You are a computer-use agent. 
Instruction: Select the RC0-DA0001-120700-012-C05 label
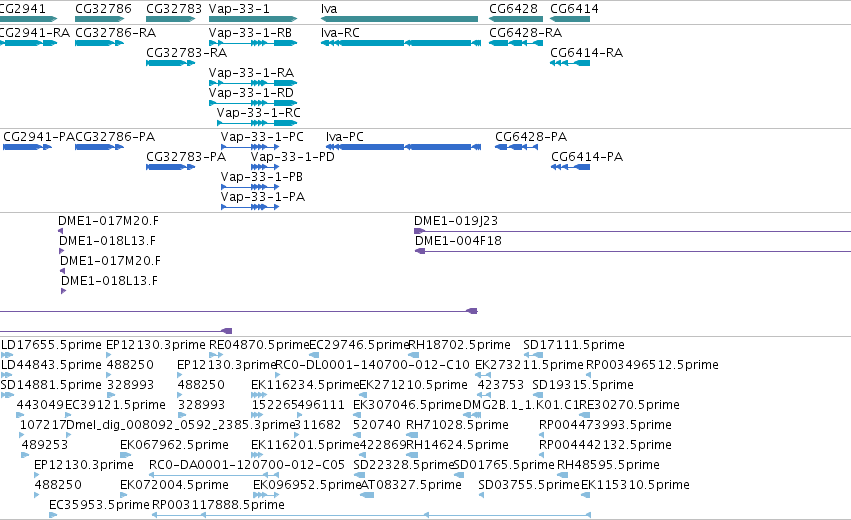point(247,465)
